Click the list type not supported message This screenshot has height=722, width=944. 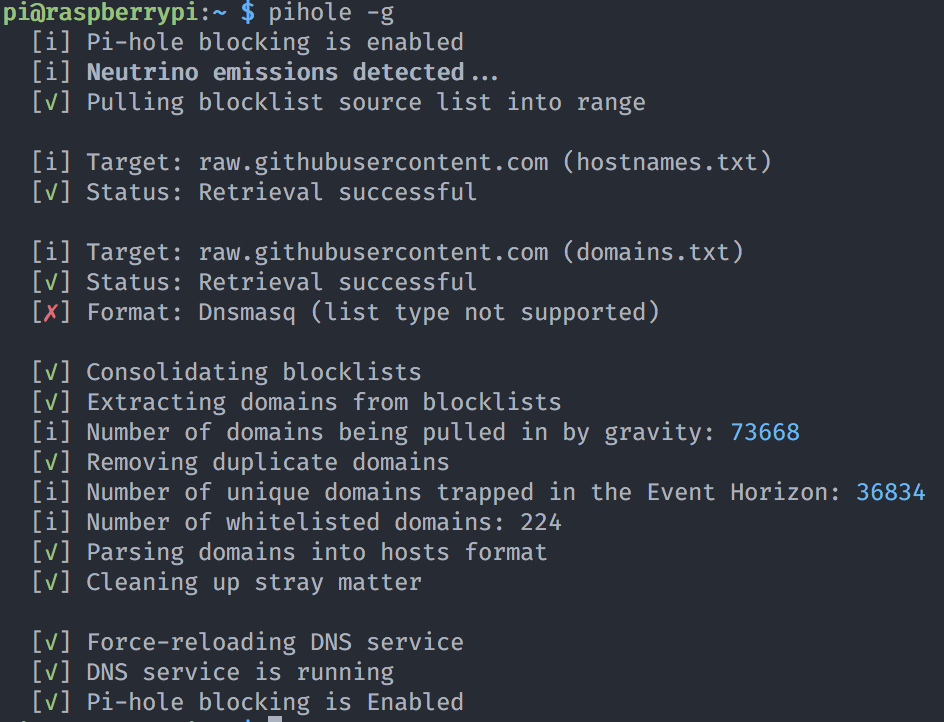[x=485, y=312]
